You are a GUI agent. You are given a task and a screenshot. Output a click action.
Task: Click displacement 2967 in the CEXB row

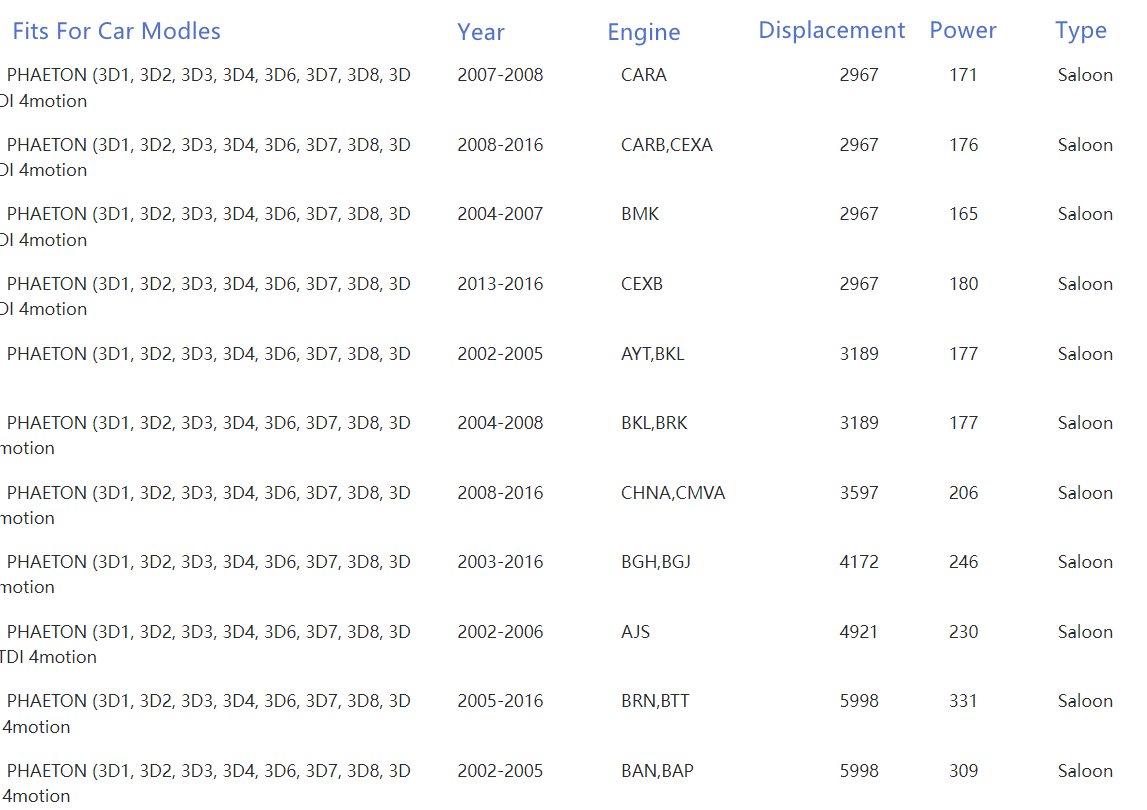859,284
